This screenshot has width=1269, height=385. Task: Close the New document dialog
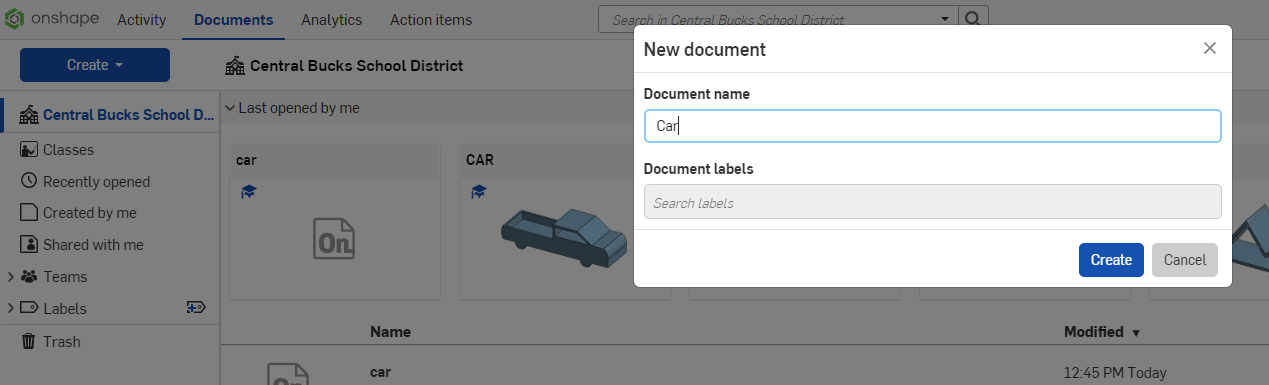(x=1210, y=48)
